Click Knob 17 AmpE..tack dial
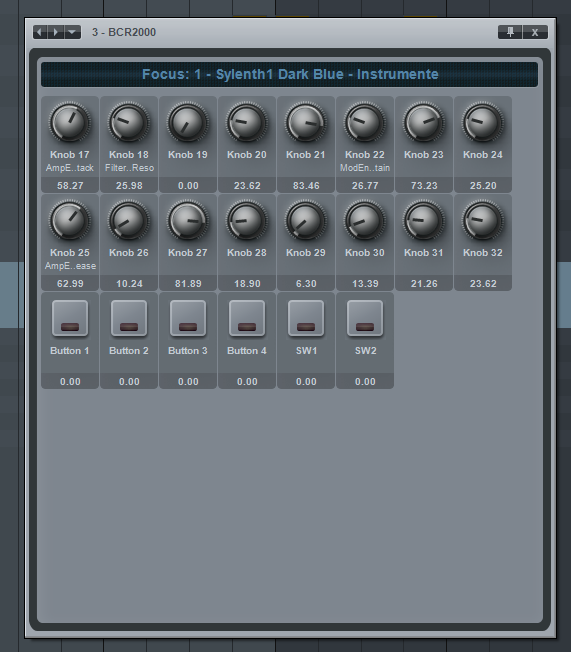 (x=70, y=123)
